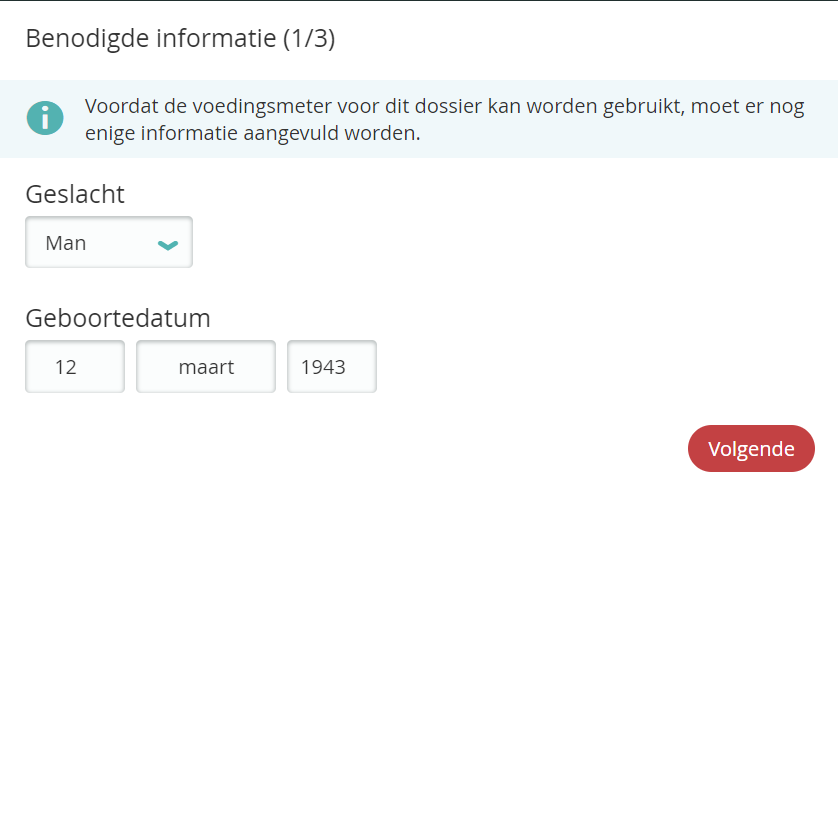This screenshot has height=822, width=838.
Task: Click the Benodigde informatie (1/3) heading
Action: [180, 39]
